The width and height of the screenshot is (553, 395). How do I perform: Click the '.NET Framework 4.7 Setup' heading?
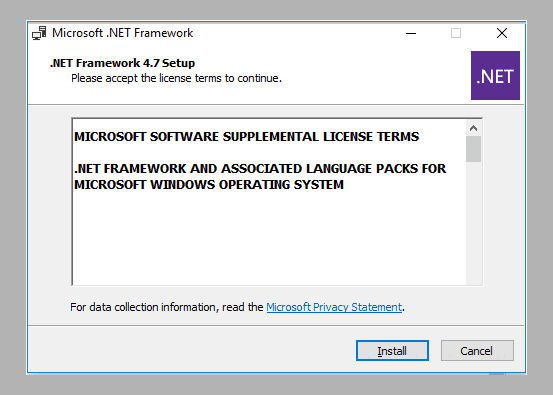(122, 63)
